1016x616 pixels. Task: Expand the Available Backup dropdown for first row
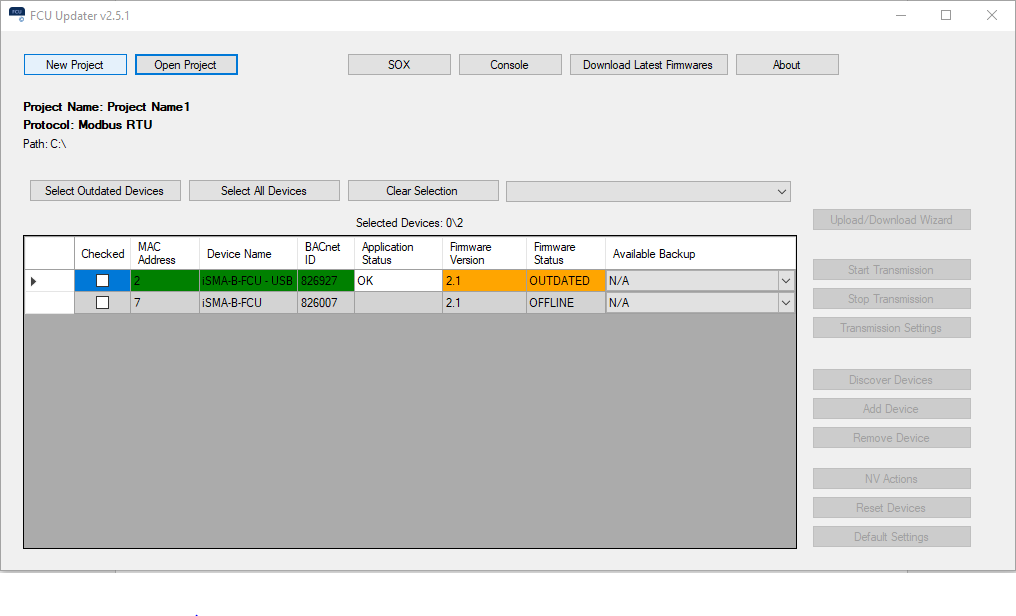[x=785, y=281]
